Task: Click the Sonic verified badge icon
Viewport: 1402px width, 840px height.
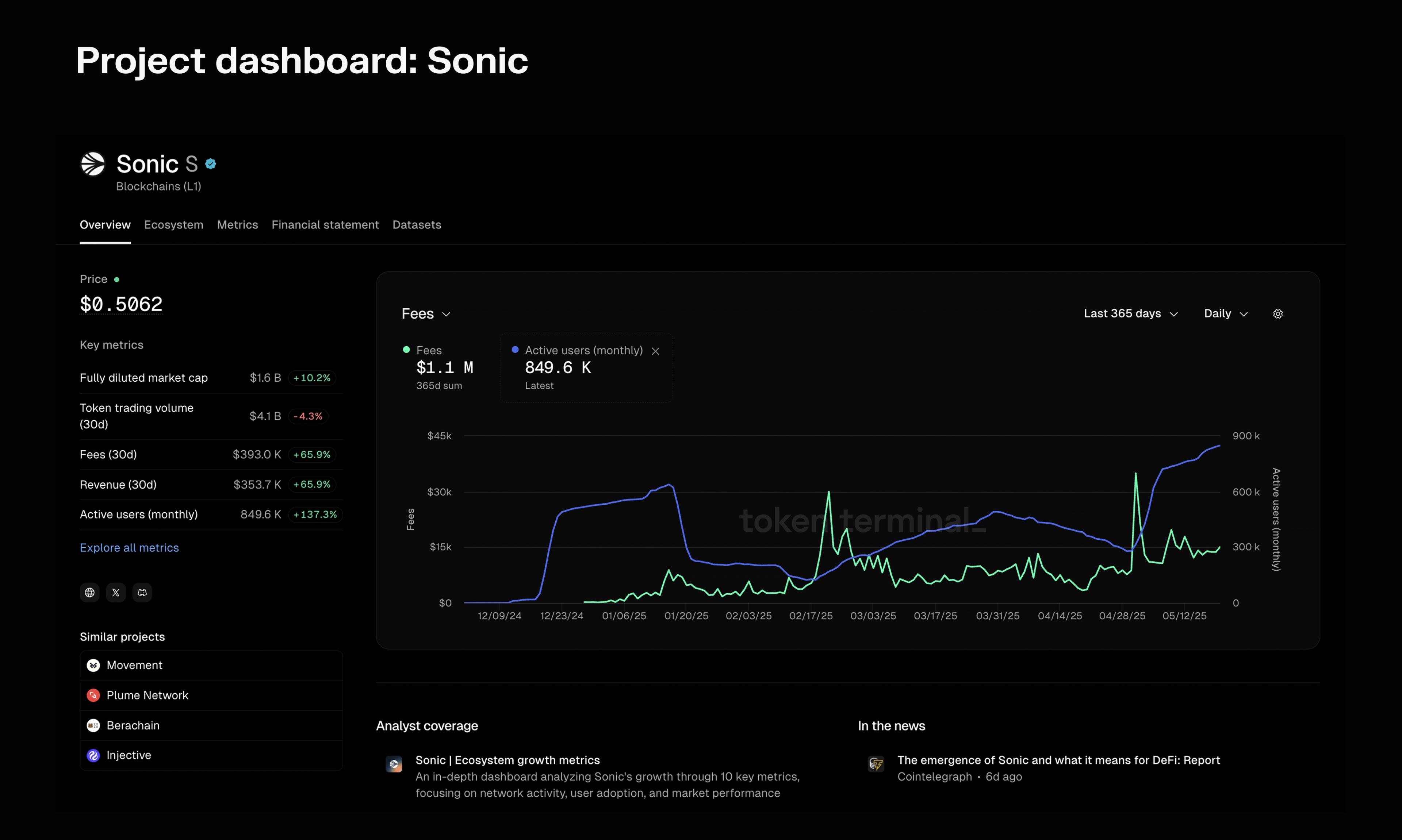Action: coord(211,164)
